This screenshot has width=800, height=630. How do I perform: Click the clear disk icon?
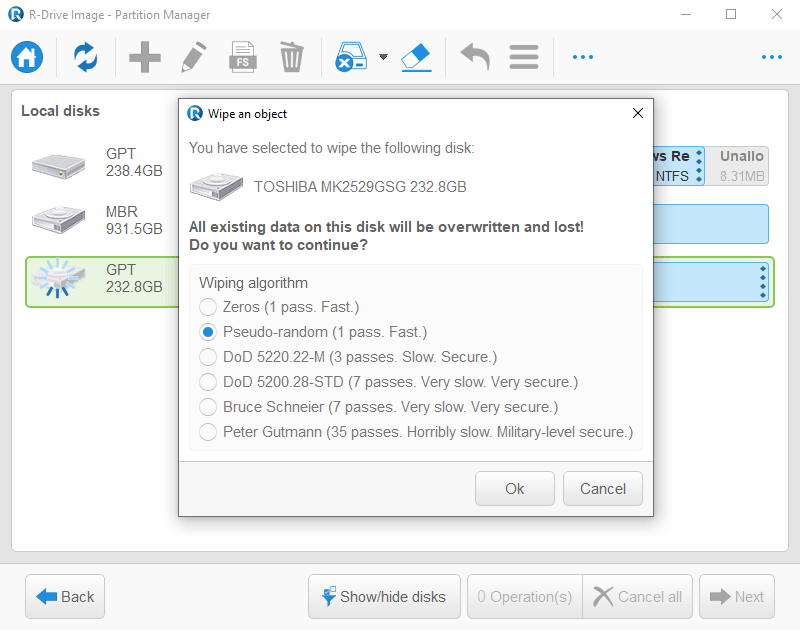(x=351, y=57)
